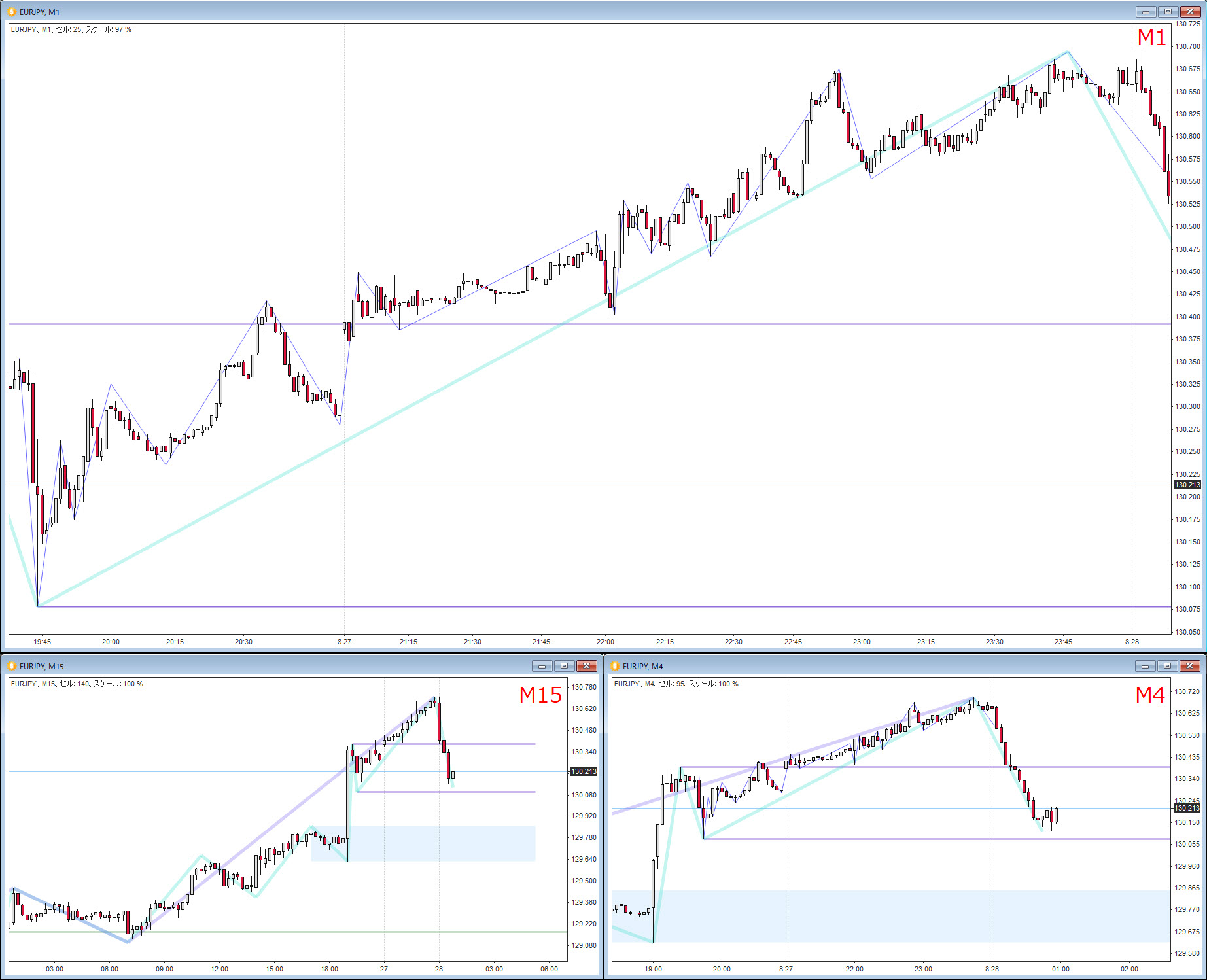Click the 130.213 current price tag in M1 chart

(1187, 485)
